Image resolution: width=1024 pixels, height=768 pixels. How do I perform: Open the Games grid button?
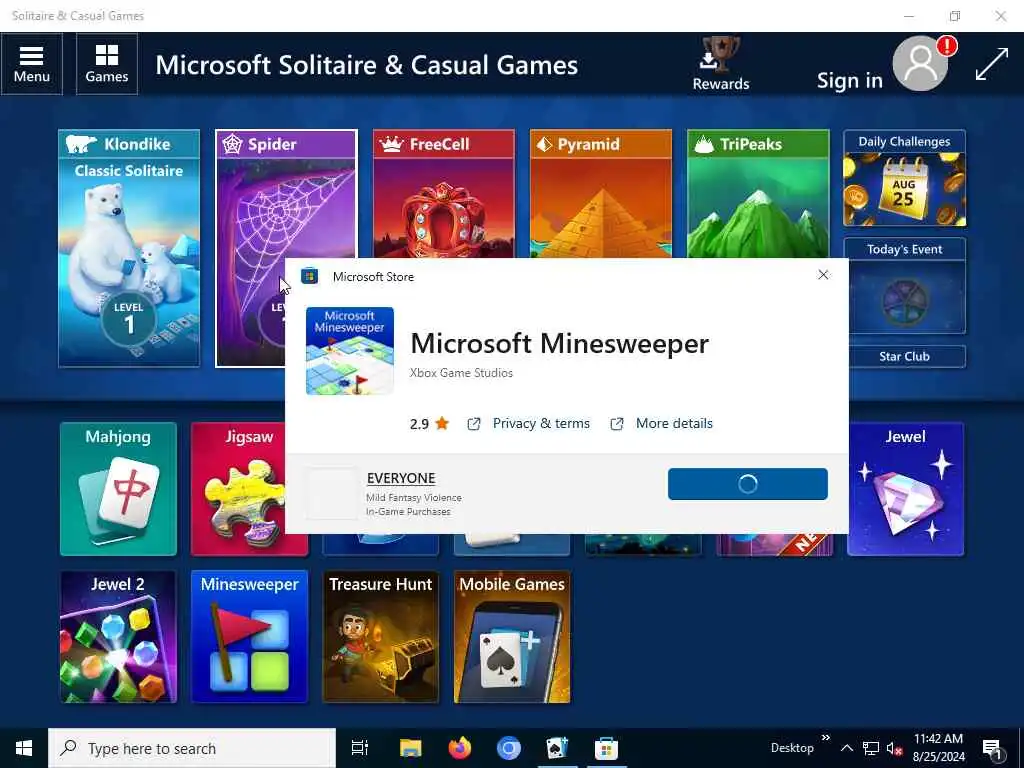pyautogui.click(x=106, y=64)
